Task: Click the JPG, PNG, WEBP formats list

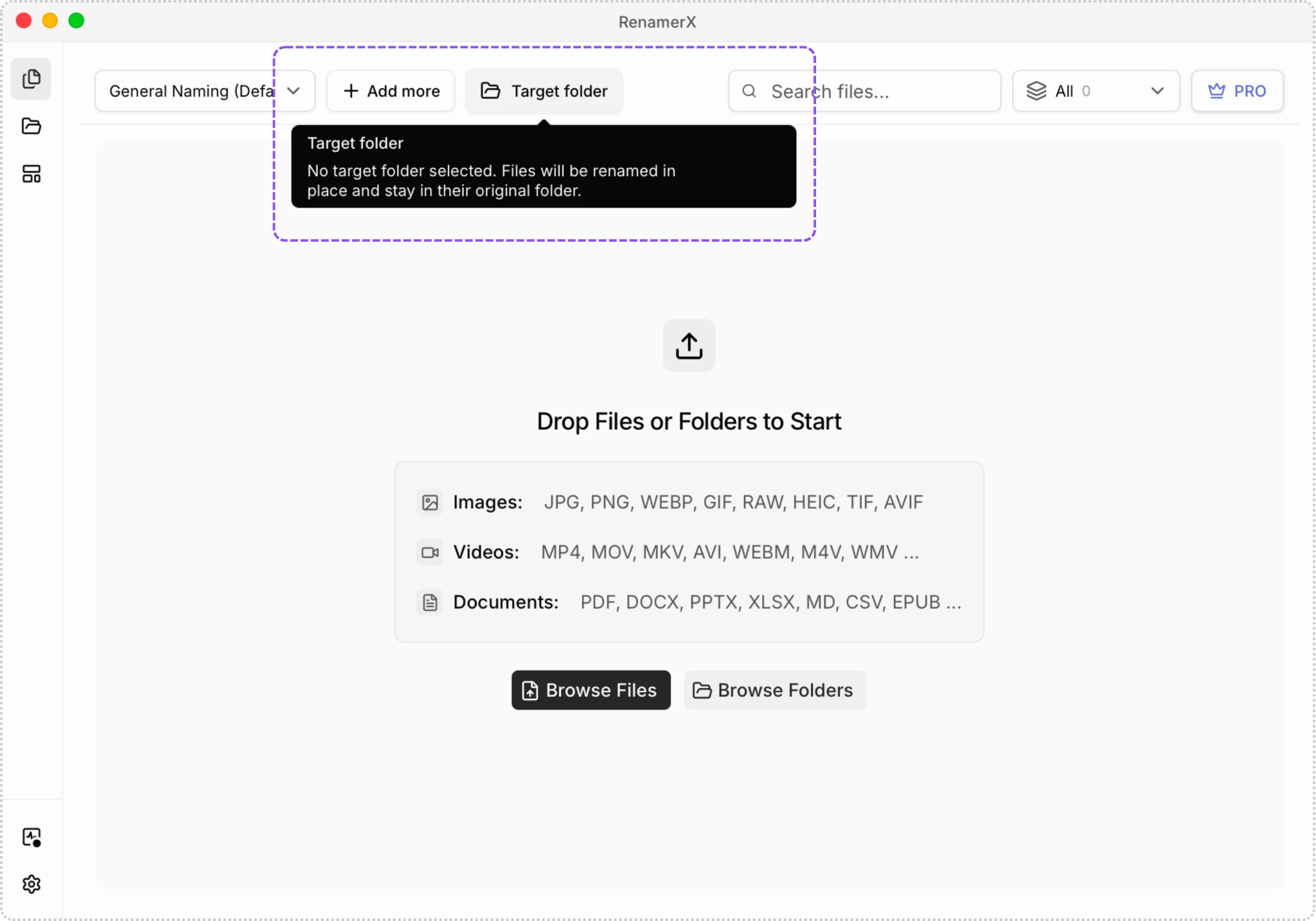Action: (733, 502)
